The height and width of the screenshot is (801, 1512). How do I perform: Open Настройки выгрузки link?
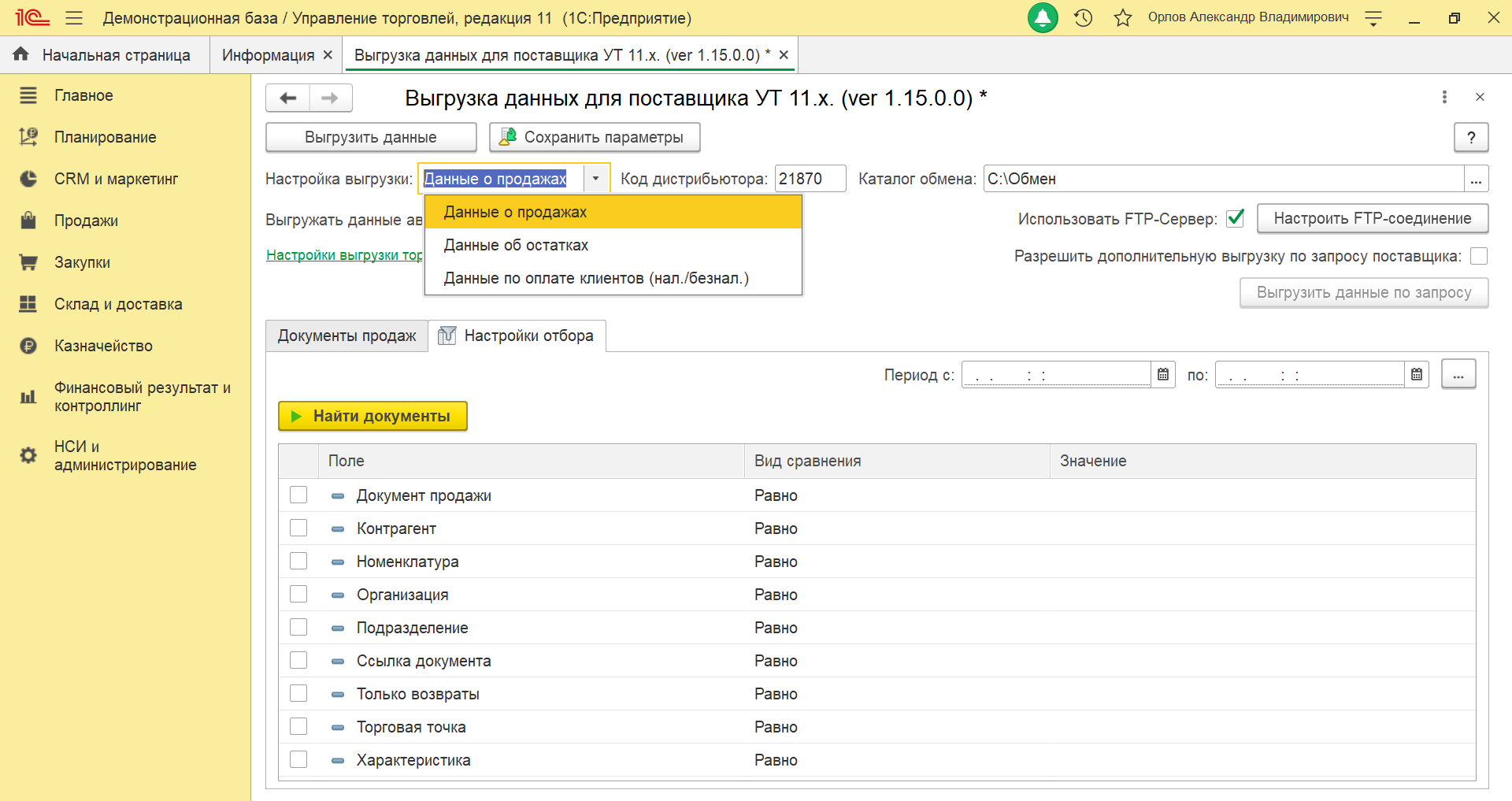click(x=344, y=255)
